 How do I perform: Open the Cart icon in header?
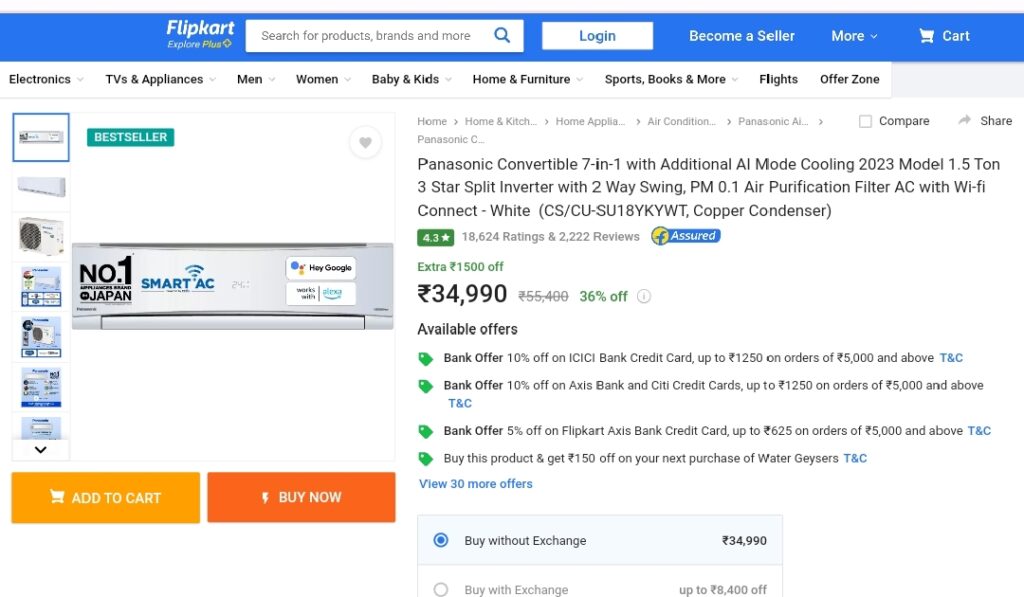(926, 36)
